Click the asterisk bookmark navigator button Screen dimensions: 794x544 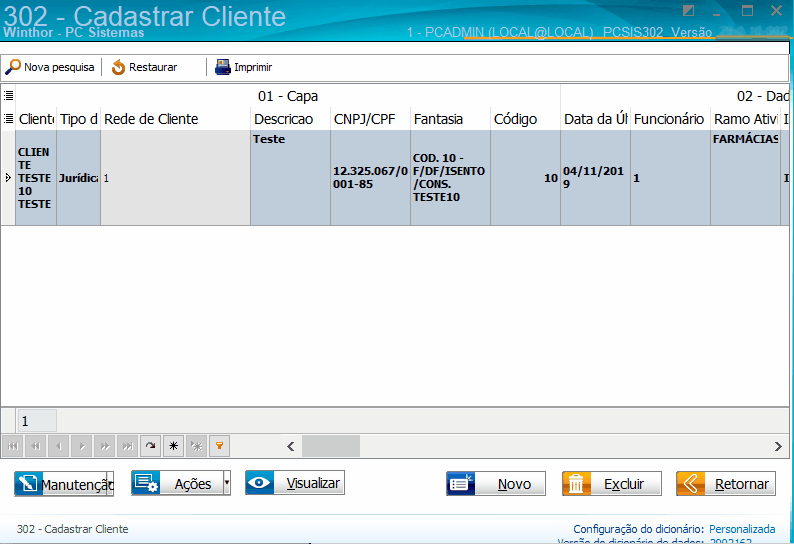[174, 446]
